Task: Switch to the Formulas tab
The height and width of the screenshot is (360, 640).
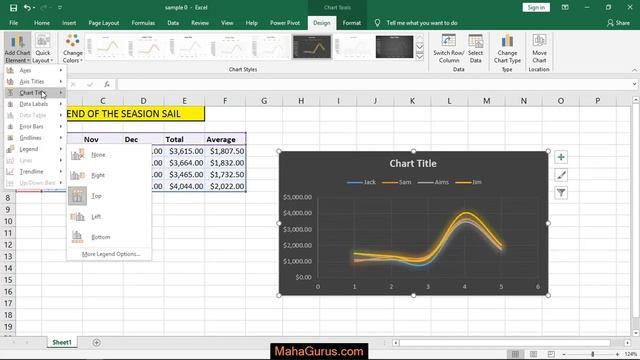Action: pyautogui.click(x=143, y=23)
